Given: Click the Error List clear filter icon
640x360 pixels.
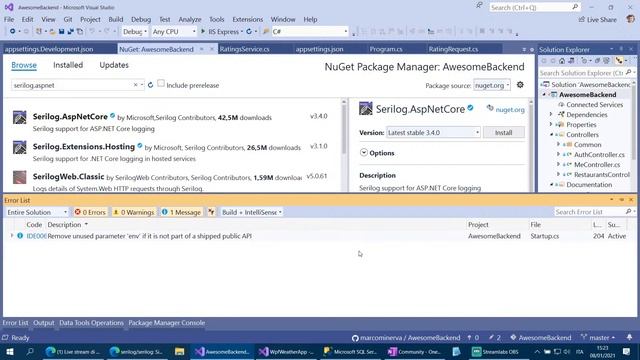Looking at the screenshot, I should (x=211, y=212).
